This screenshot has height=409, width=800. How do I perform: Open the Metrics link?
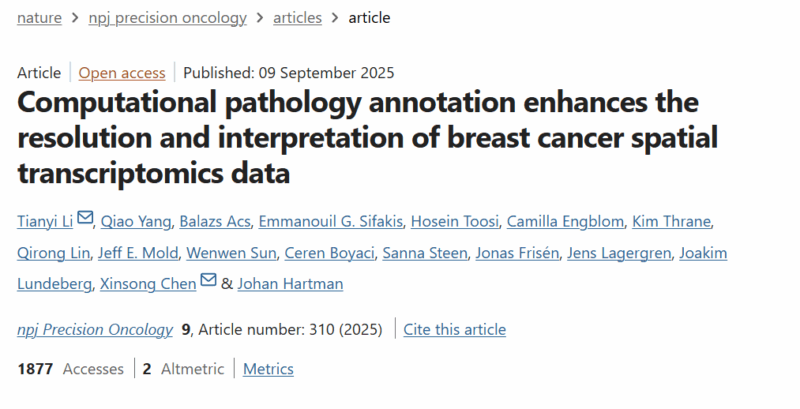[268, 369]
